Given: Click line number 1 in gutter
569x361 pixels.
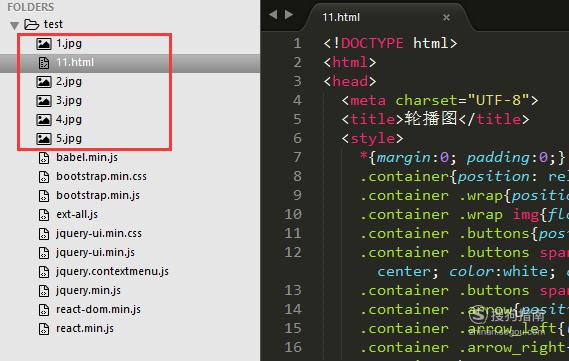Looking at the screenshot, I should coord(298,44).
